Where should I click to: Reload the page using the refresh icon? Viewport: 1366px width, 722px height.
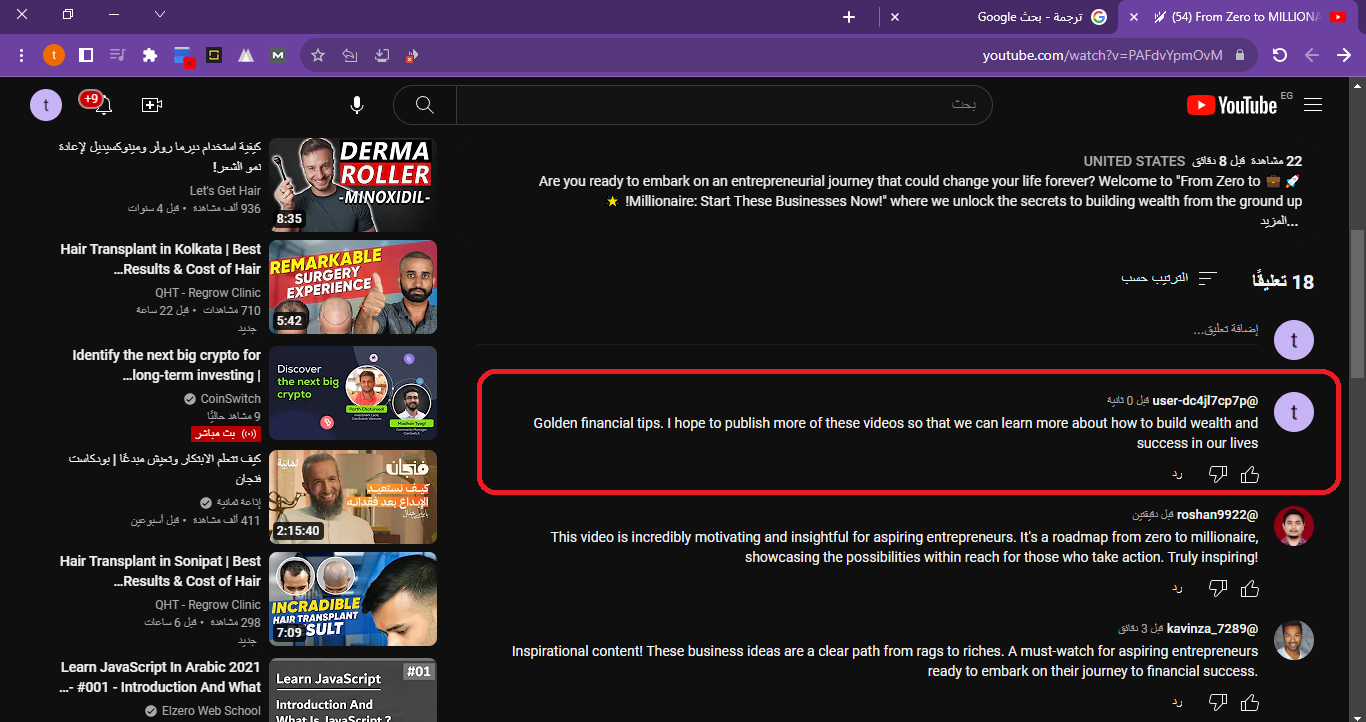click(1279, 55)
